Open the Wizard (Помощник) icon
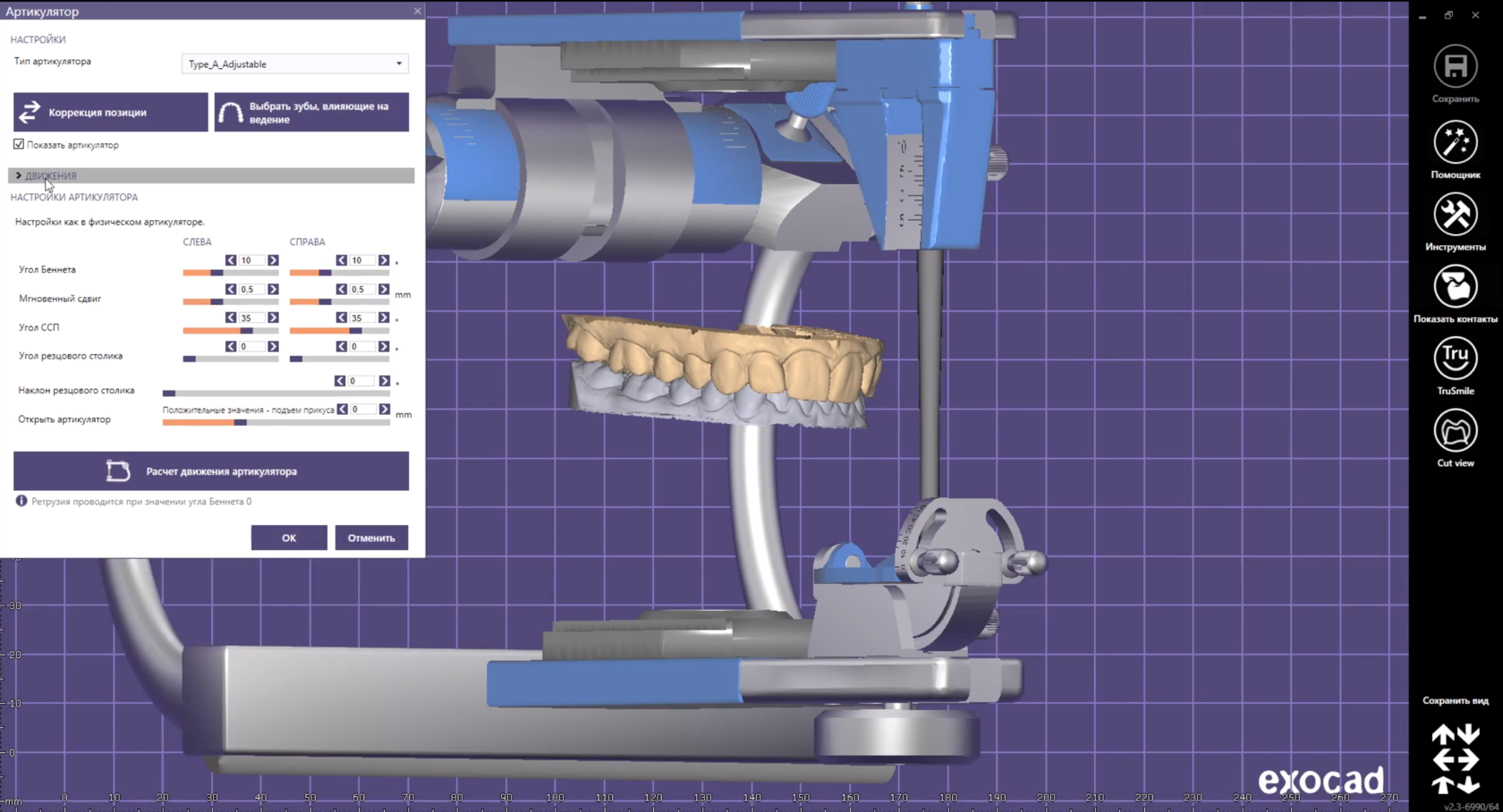Screen dimensions: 1503x812 pos(1455,142)
